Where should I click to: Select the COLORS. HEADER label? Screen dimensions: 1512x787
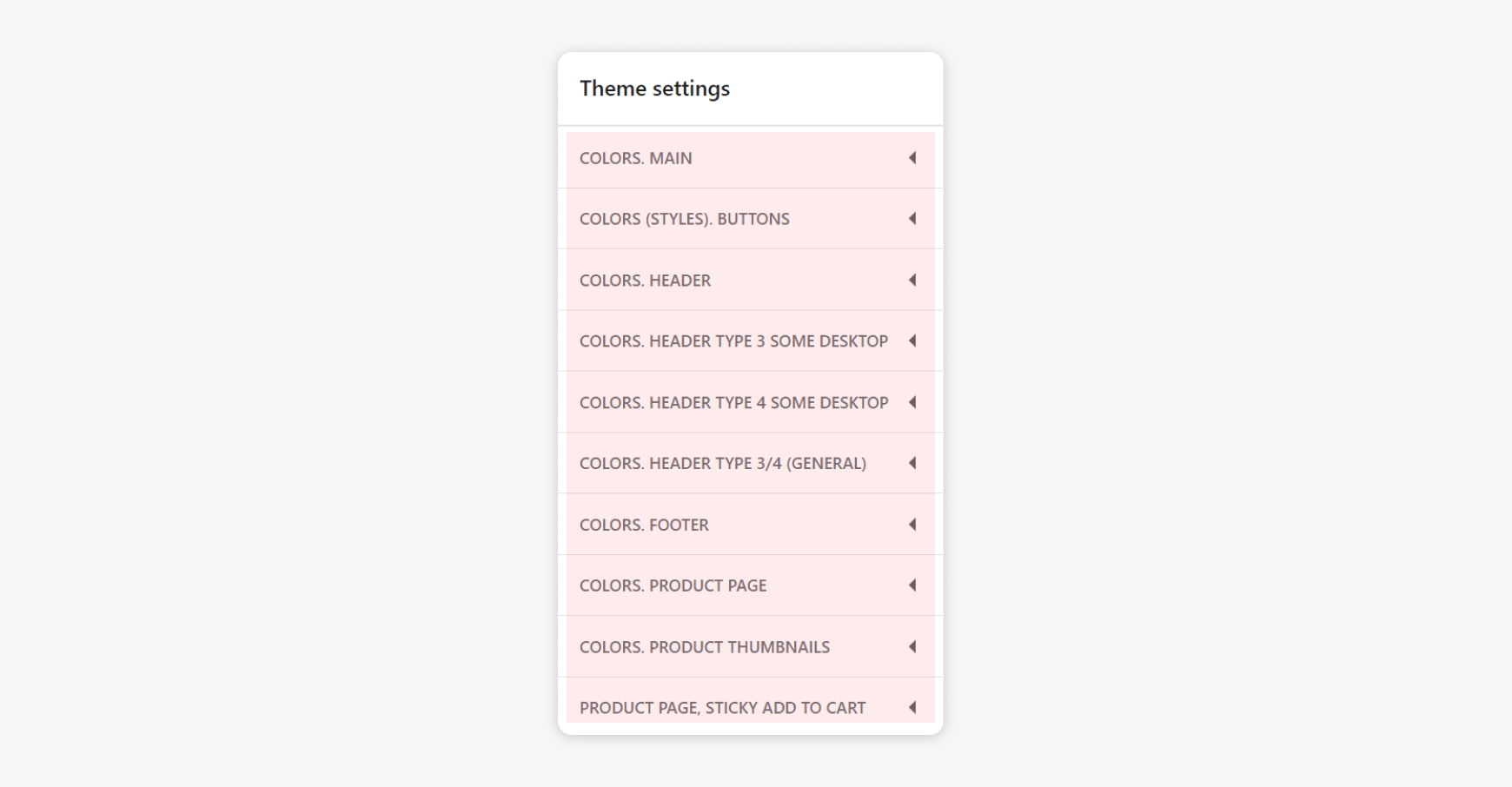tap(645, 281)
